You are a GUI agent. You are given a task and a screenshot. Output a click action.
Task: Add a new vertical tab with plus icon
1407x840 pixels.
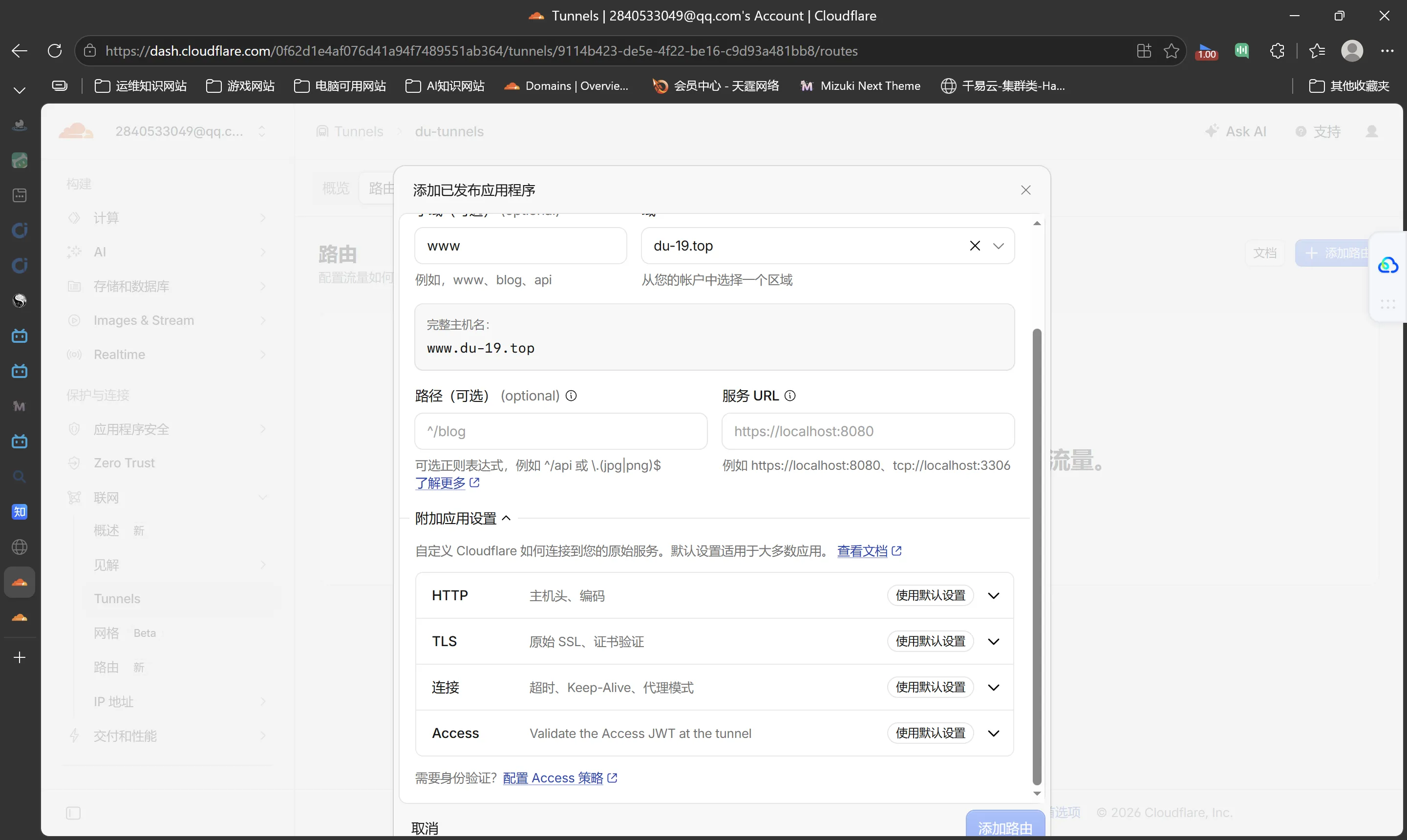click(x=20, y=657)
